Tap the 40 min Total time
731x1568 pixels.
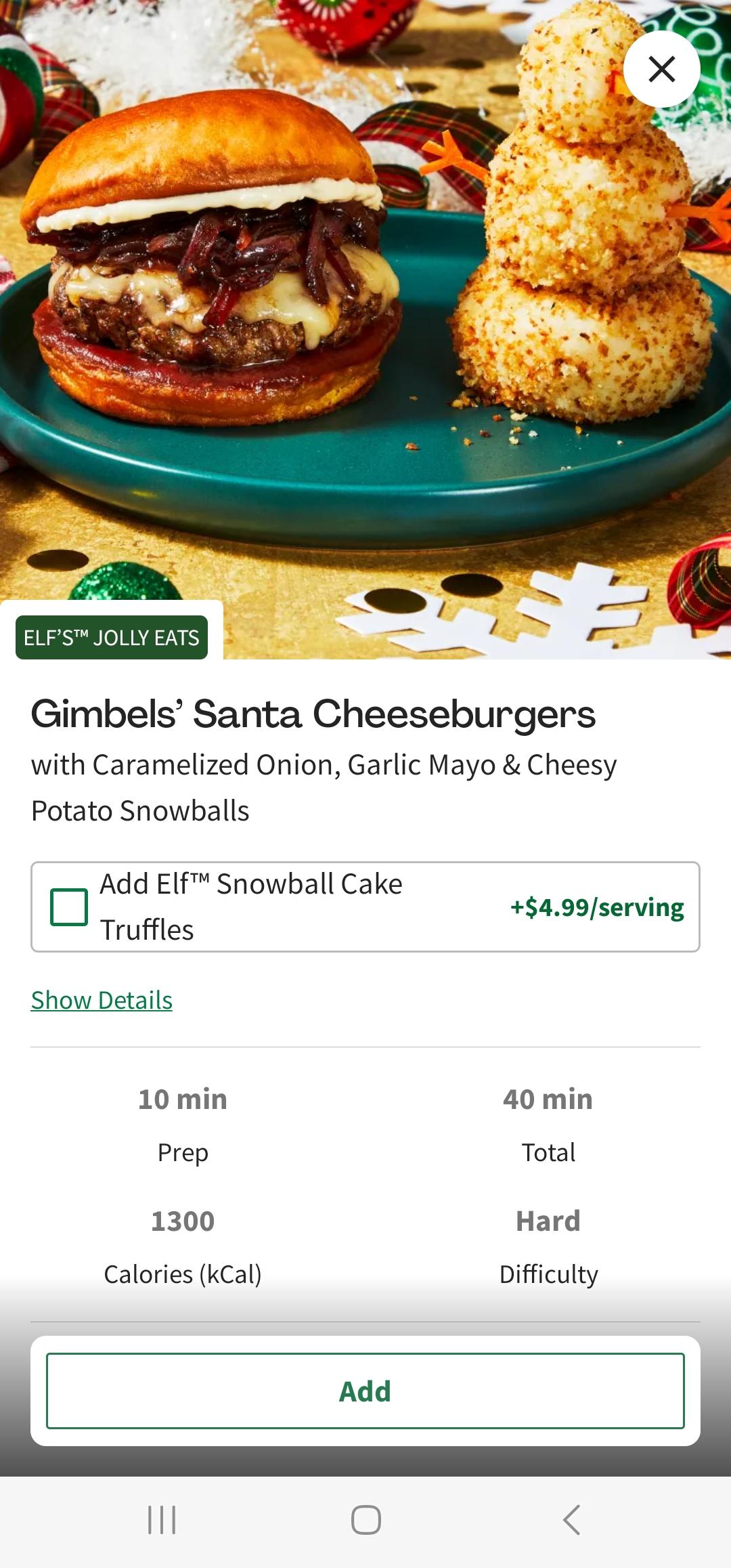tap(548, 1099)
